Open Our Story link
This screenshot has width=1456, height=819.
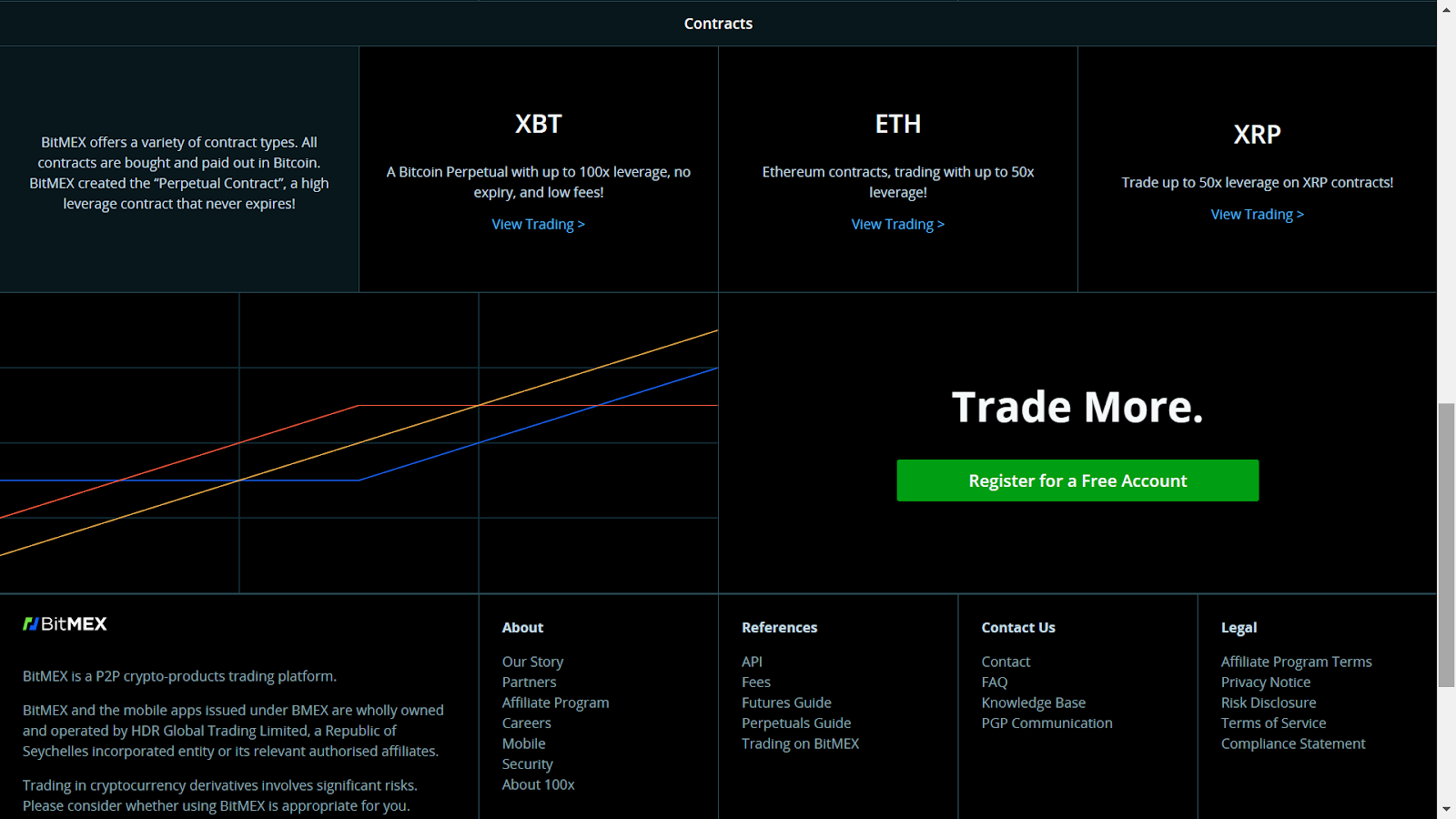click(533, 662)
